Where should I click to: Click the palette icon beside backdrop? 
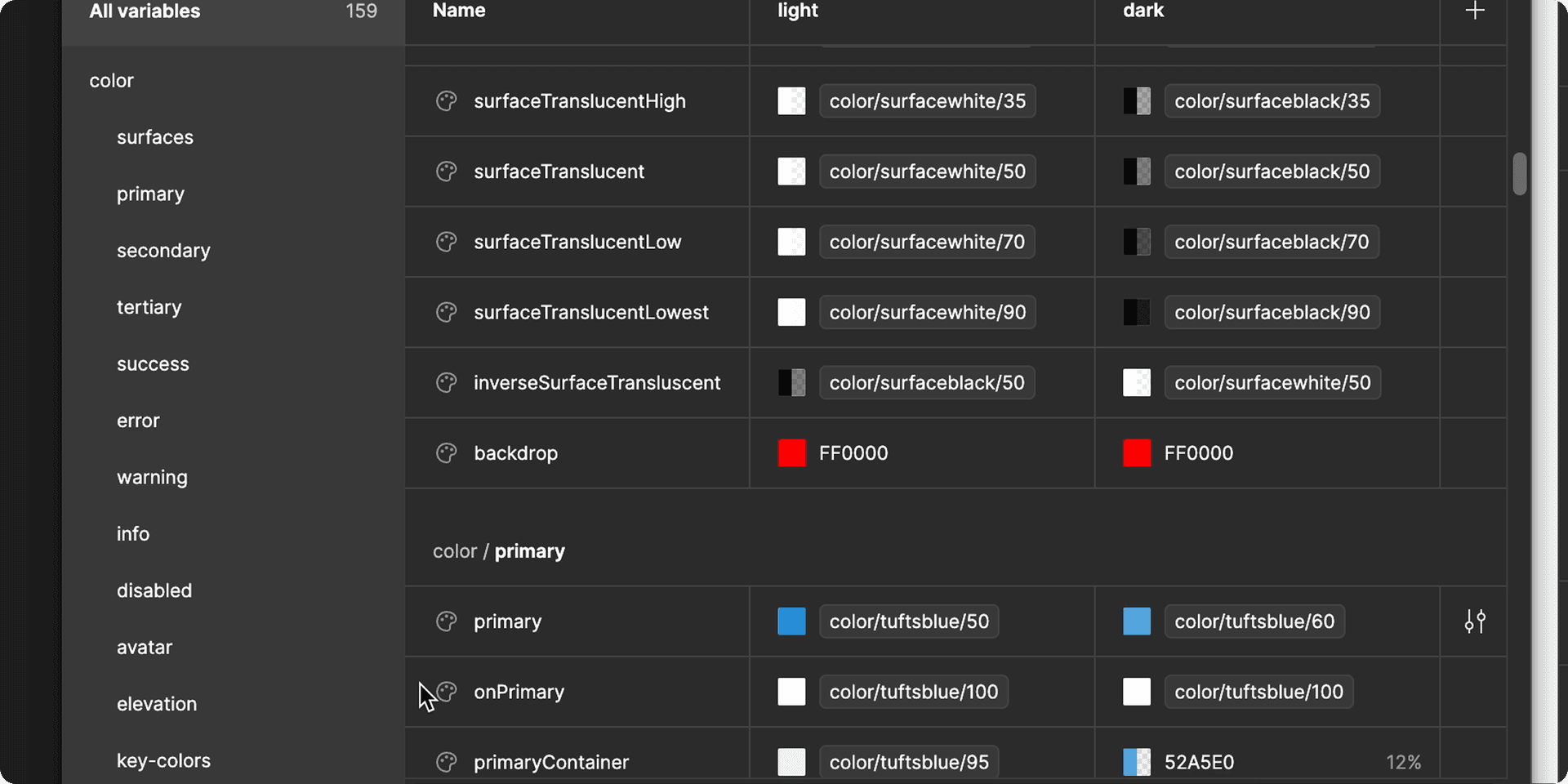(447, 453)
